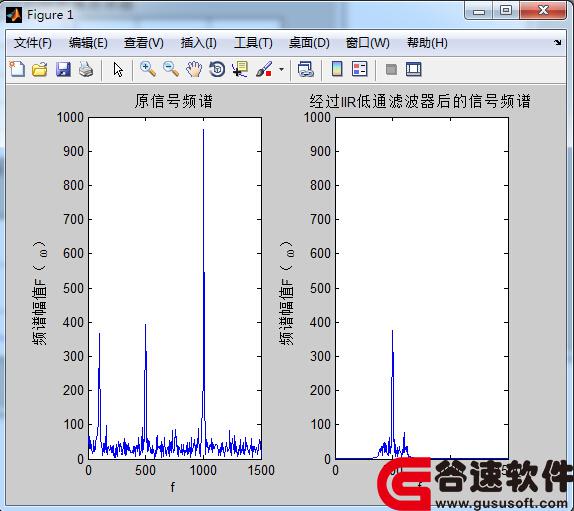Click the Open File folder icon
Image resolution: width=574 pixels, height=511 pixels.
(40, 69)
